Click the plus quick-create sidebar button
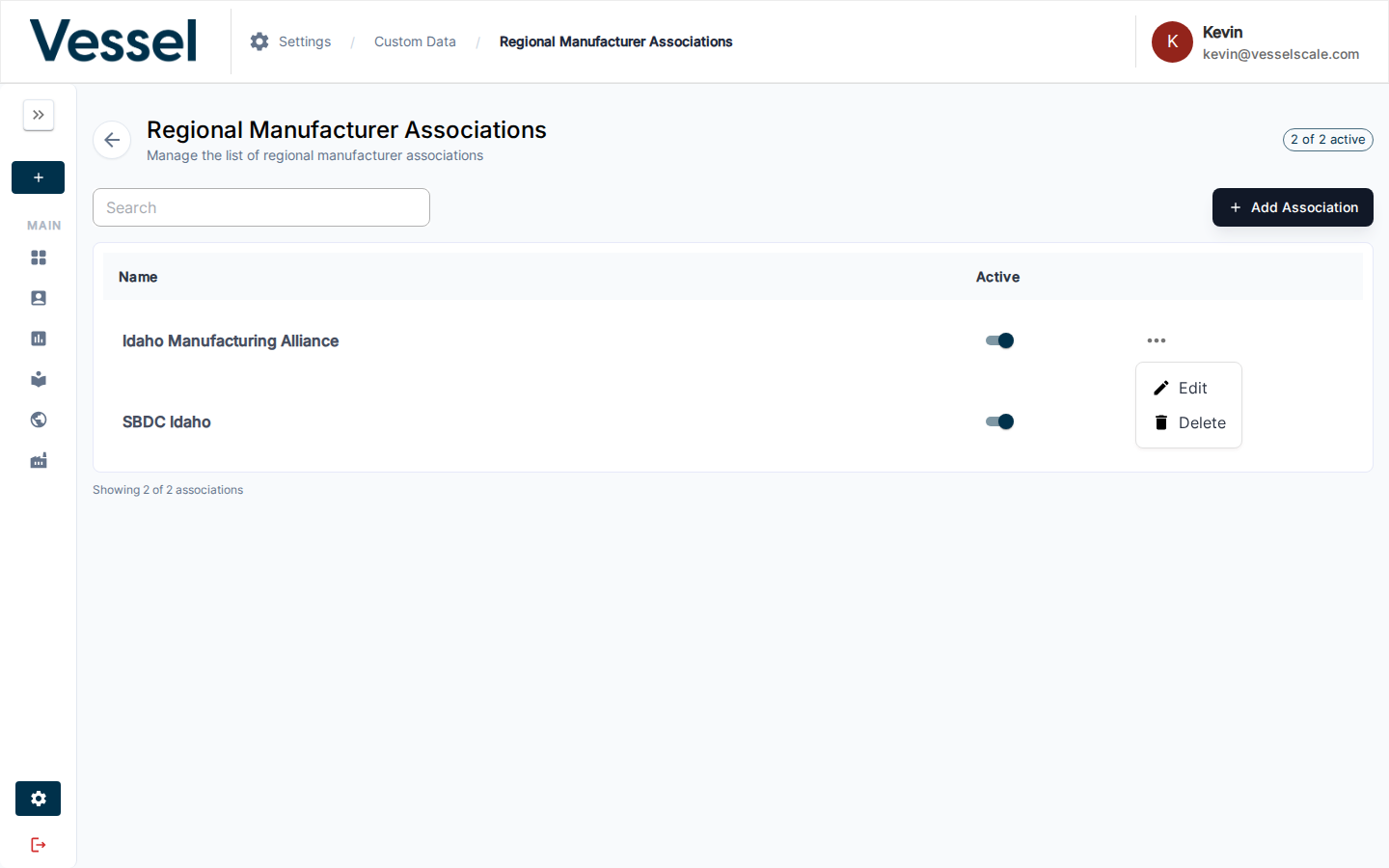The width and height of the screenshot is (1389, 868). click(39, 177)
